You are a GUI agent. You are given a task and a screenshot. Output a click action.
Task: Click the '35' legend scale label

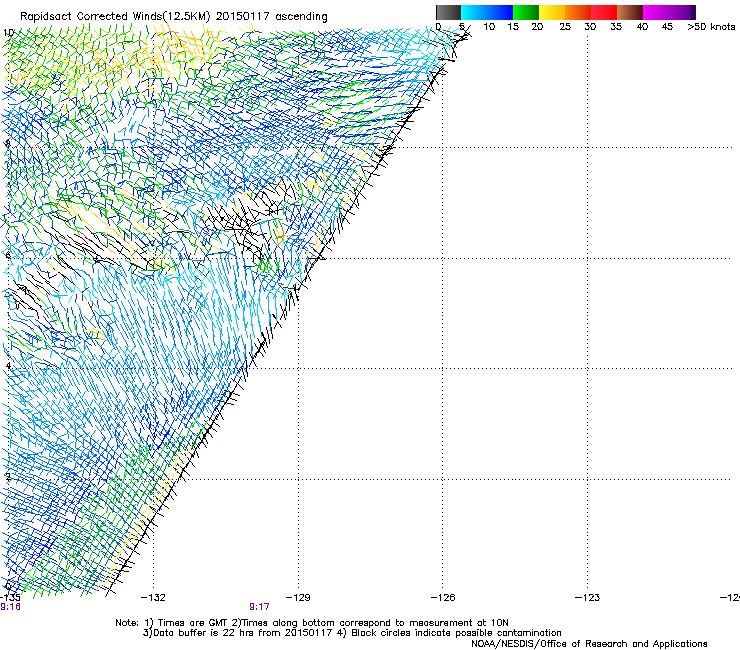616,26
